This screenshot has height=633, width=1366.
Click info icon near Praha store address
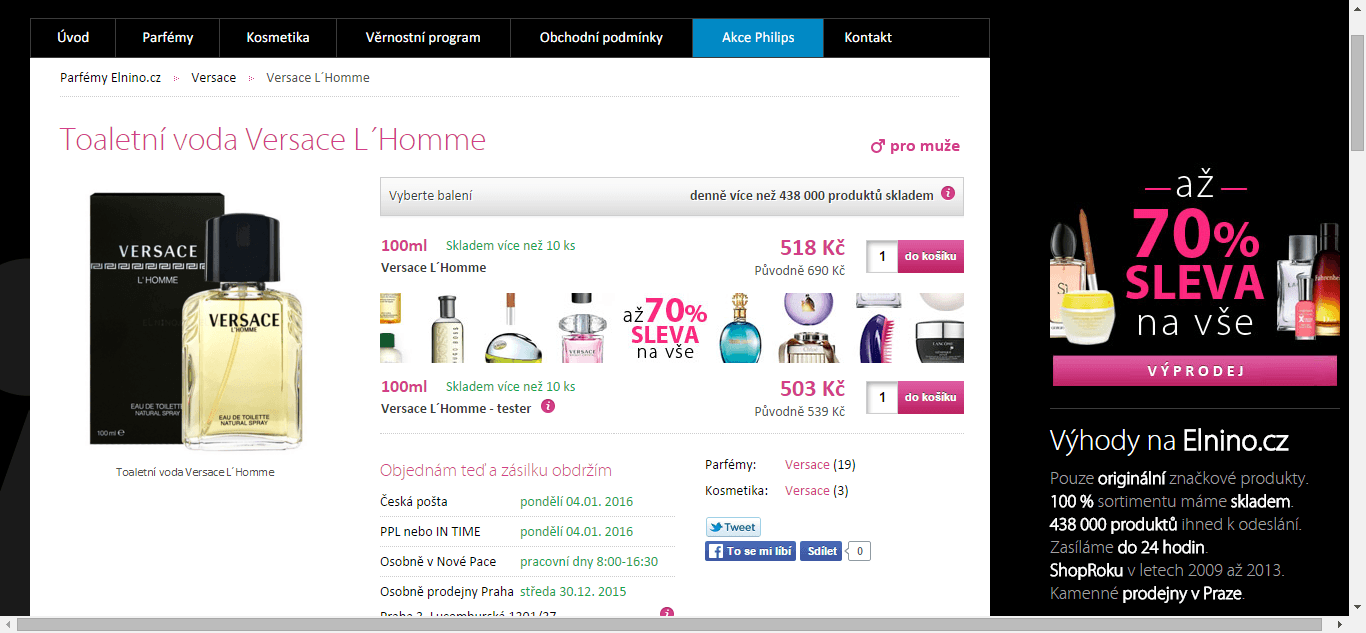click(x=667, y=613)
